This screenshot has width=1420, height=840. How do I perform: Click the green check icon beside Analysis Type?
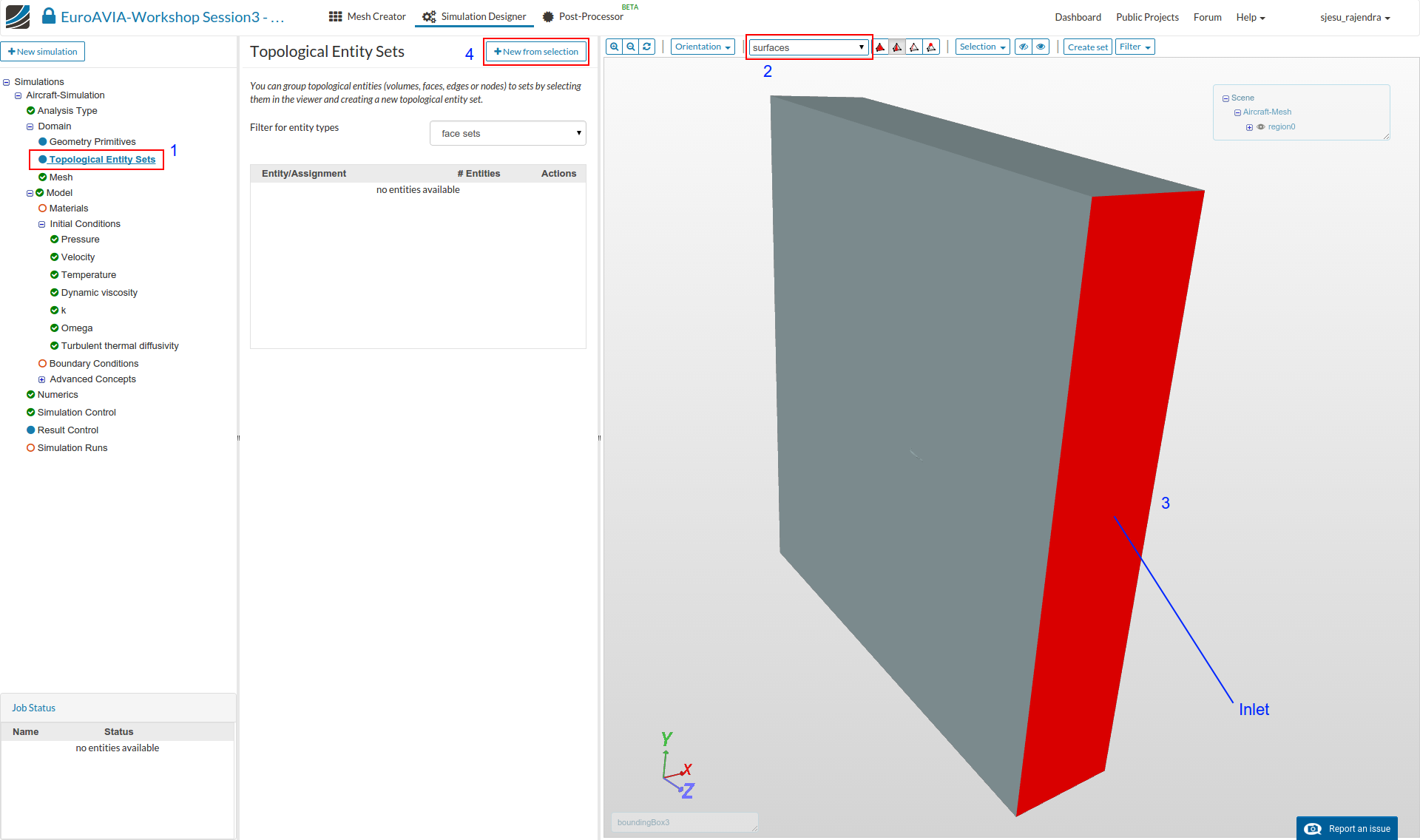(30, 111)
